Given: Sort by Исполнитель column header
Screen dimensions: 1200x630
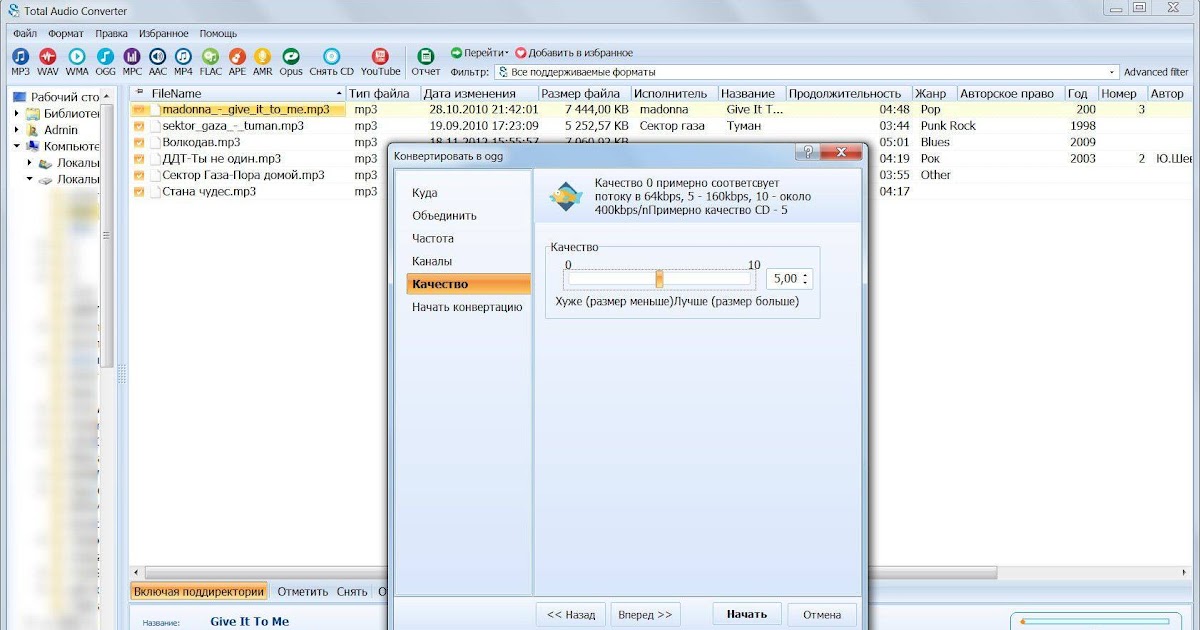Looking at the screenshot, I should pos(674,94).
